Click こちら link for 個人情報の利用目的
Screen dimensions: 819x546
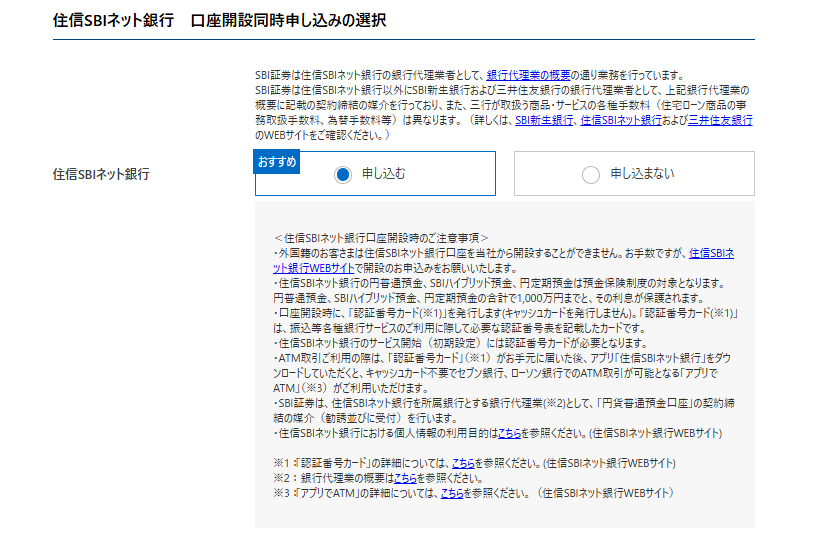[x=509, y=433]
